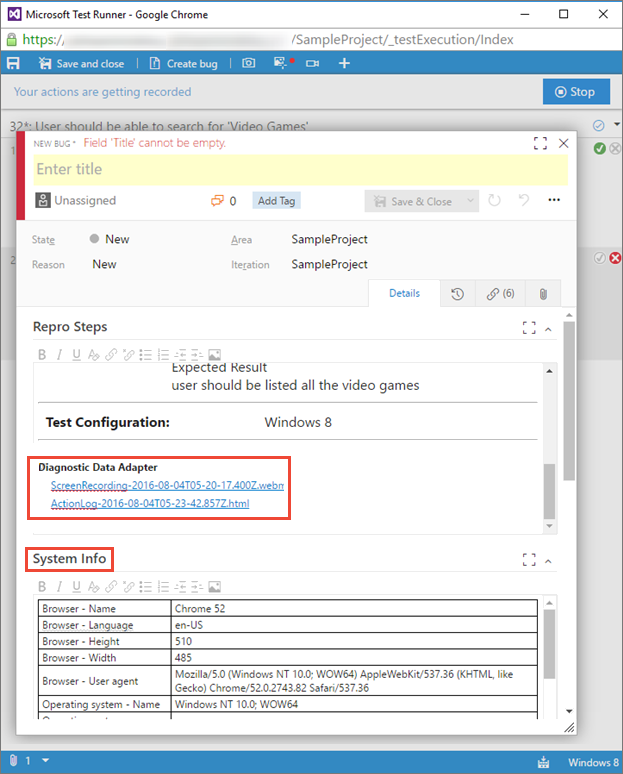Click the refresh work item icon
623x774 pixels.
coord(494,200)
